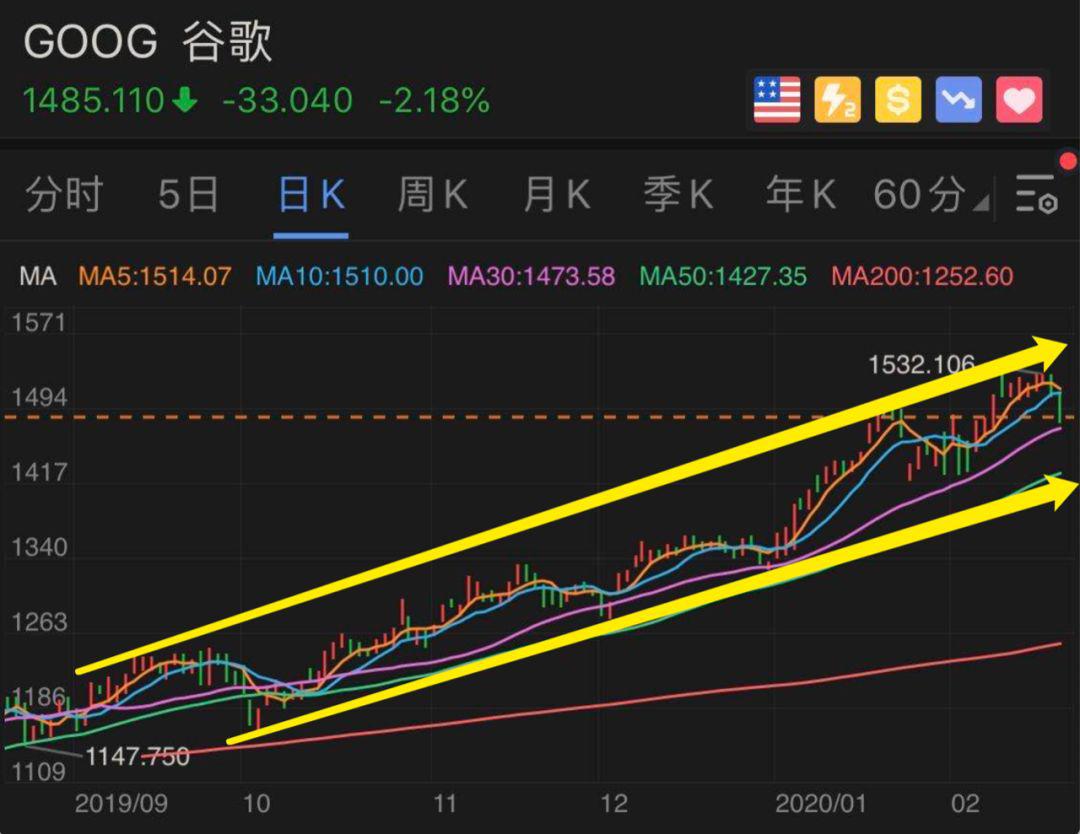Viewport: 1080px width, 834px height.
Task: Tap the 2020/01 date axis label
Action: 821,804
